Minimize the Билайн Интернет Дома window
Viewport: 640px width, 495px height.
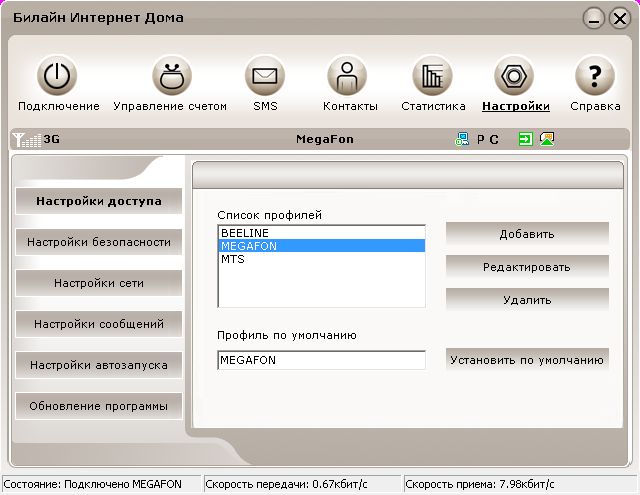pos(593,18)
